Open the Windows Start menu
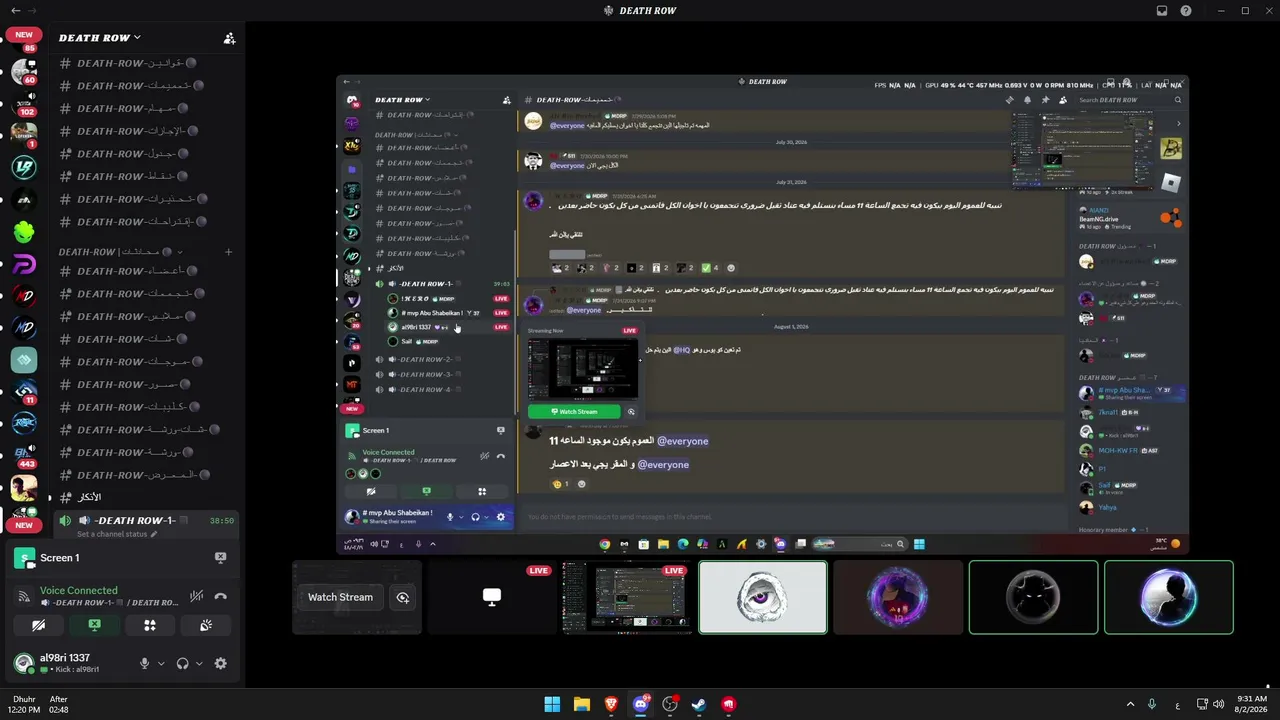This screenshot has height=720, width=1280. [x=552, y=704]
